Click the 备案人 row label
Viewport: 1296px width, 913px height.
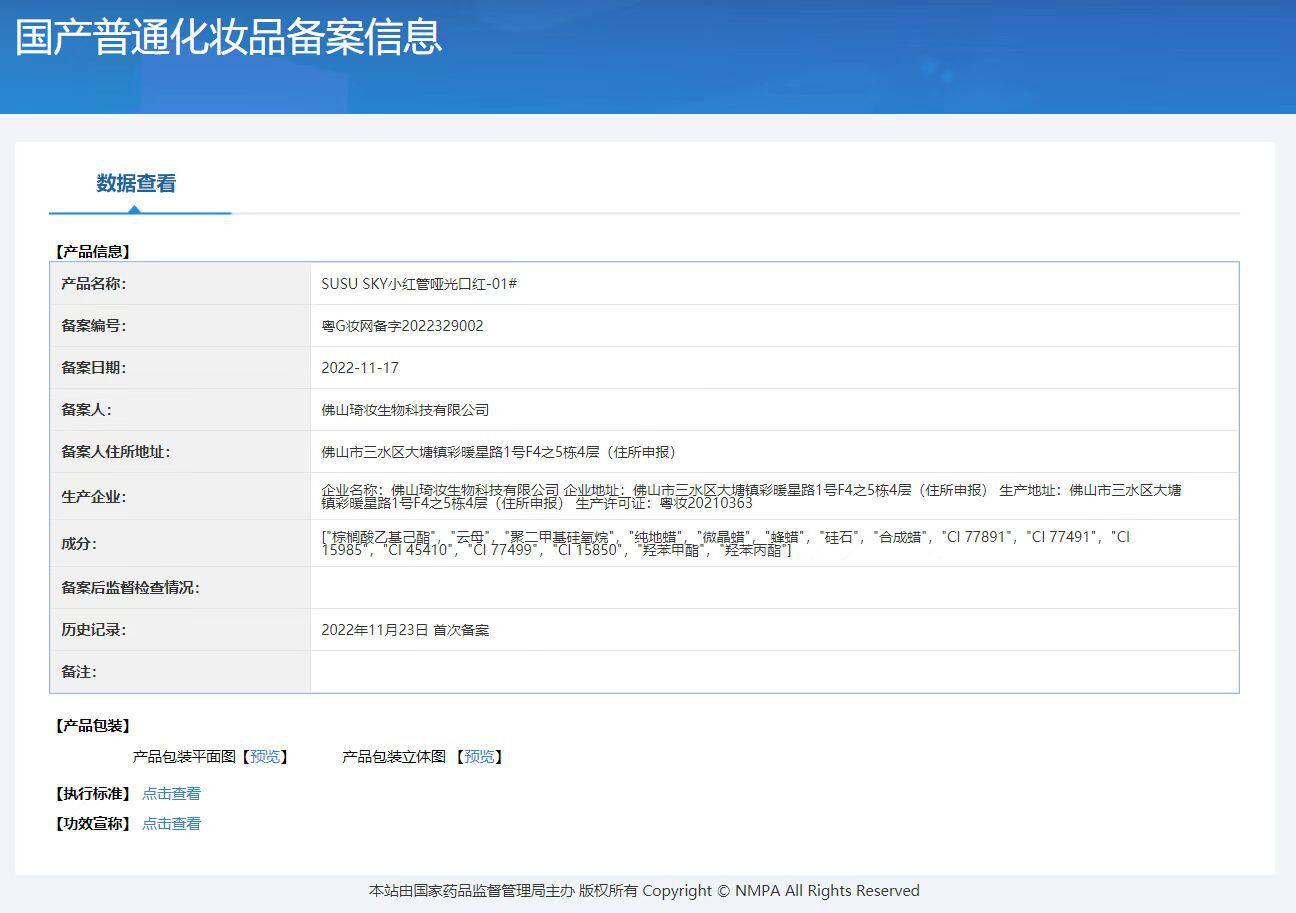[x=86, y=410]
